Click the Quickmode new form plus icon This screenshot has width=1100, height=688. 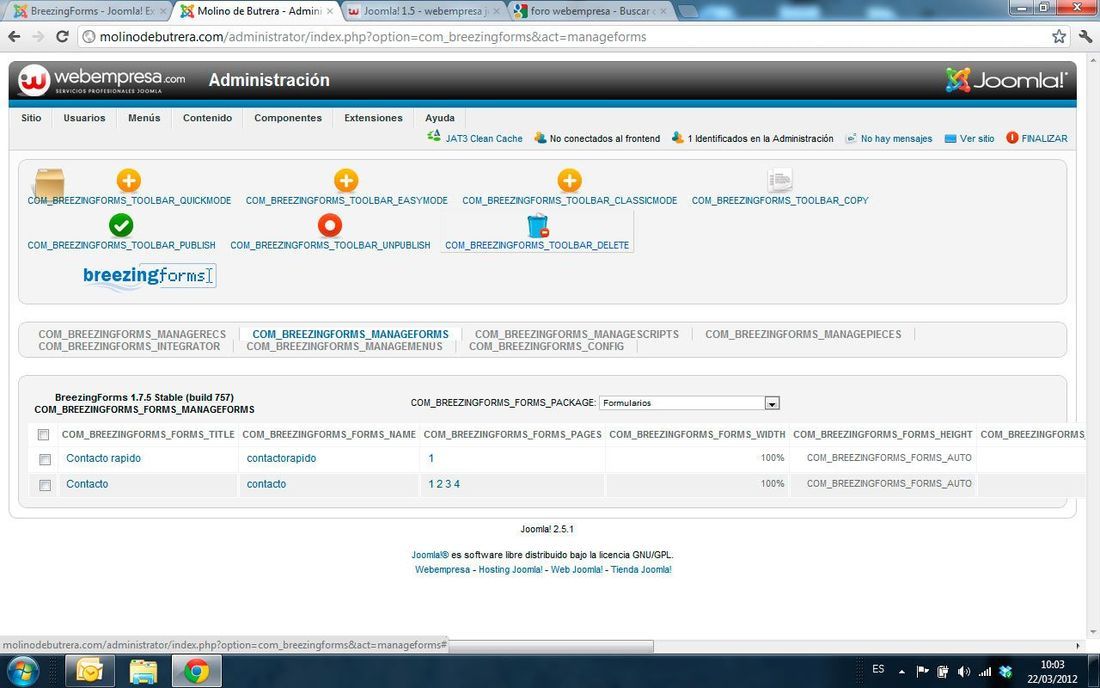pos(128,180)
